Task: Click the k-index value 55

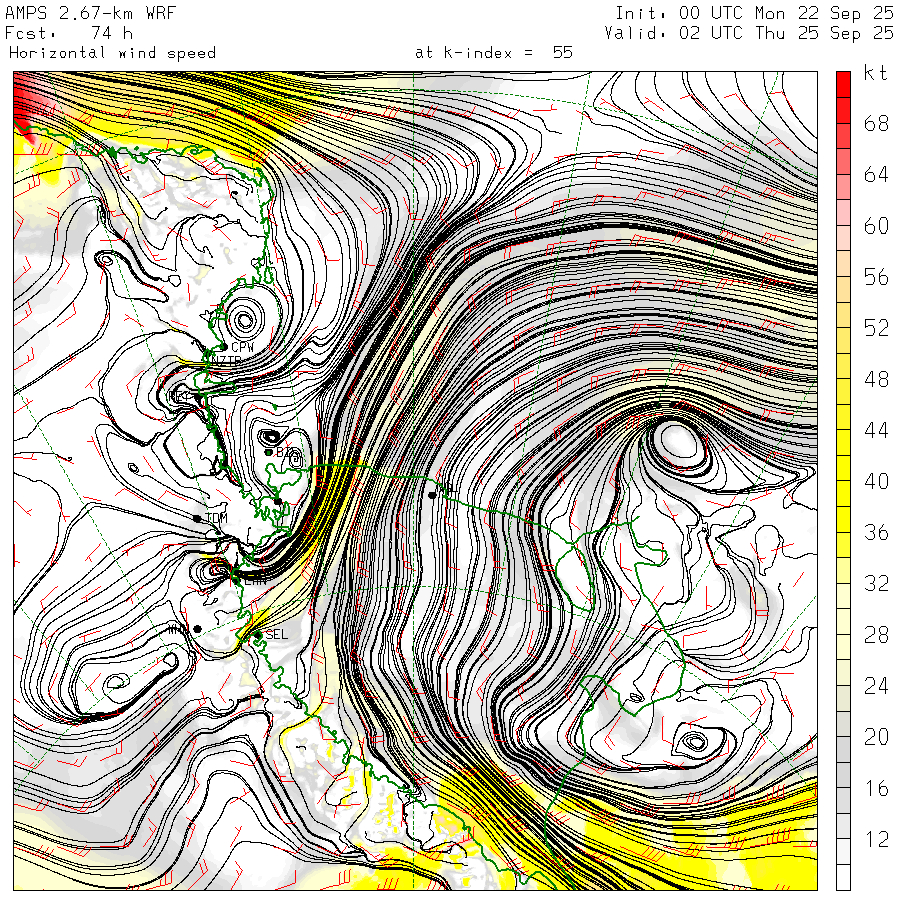Action: click(562, 53)
